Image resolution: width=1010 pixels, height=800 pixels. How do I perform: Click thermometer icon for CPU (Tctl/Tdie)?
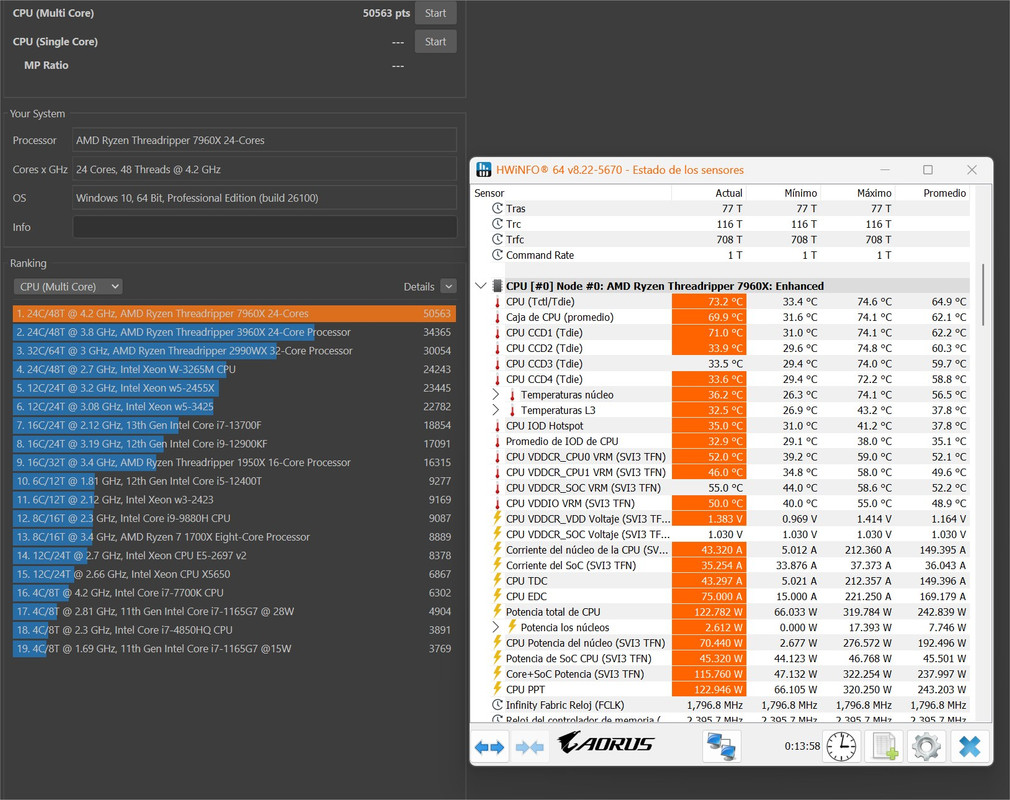click(497, 301)
